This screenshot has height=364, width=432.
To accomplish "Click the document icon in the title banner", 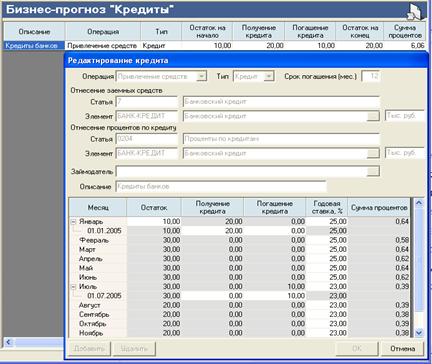I will pos(415,12).
